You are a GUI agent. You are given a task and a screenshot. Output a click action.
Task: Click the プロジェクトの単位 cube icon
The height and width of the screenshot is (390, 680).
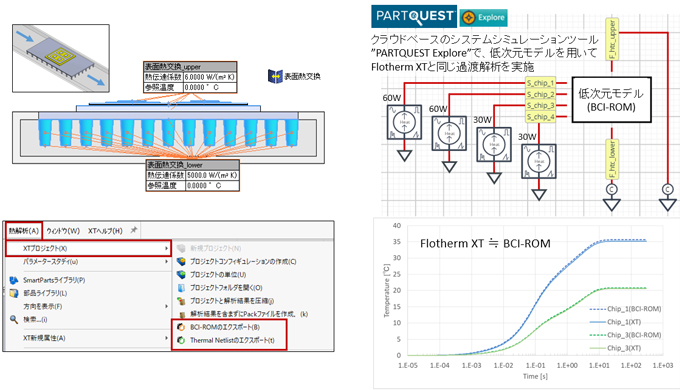pos(181,275)
